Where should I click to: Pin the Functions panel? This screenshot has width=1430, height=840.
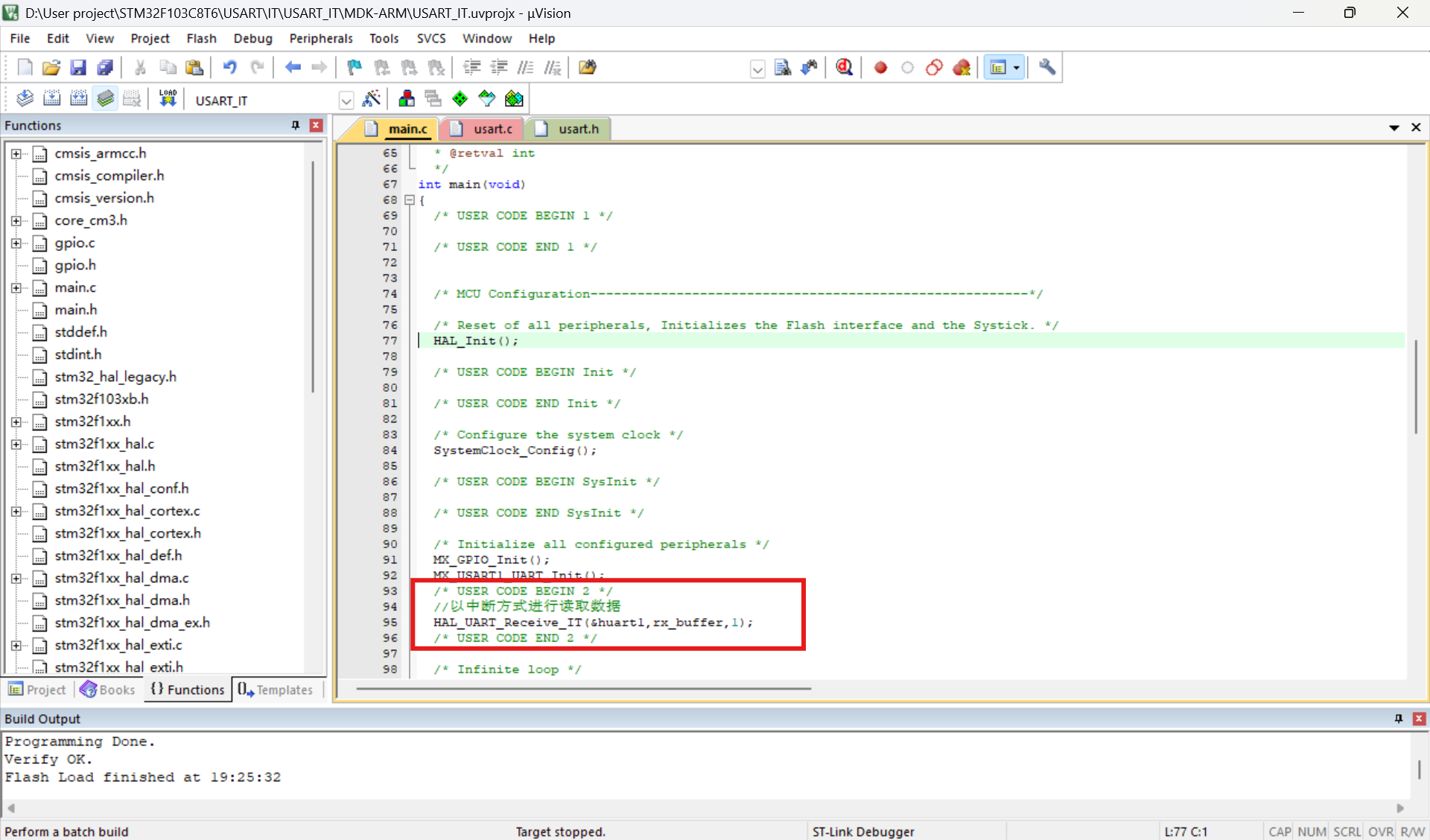tap(295, 125)
